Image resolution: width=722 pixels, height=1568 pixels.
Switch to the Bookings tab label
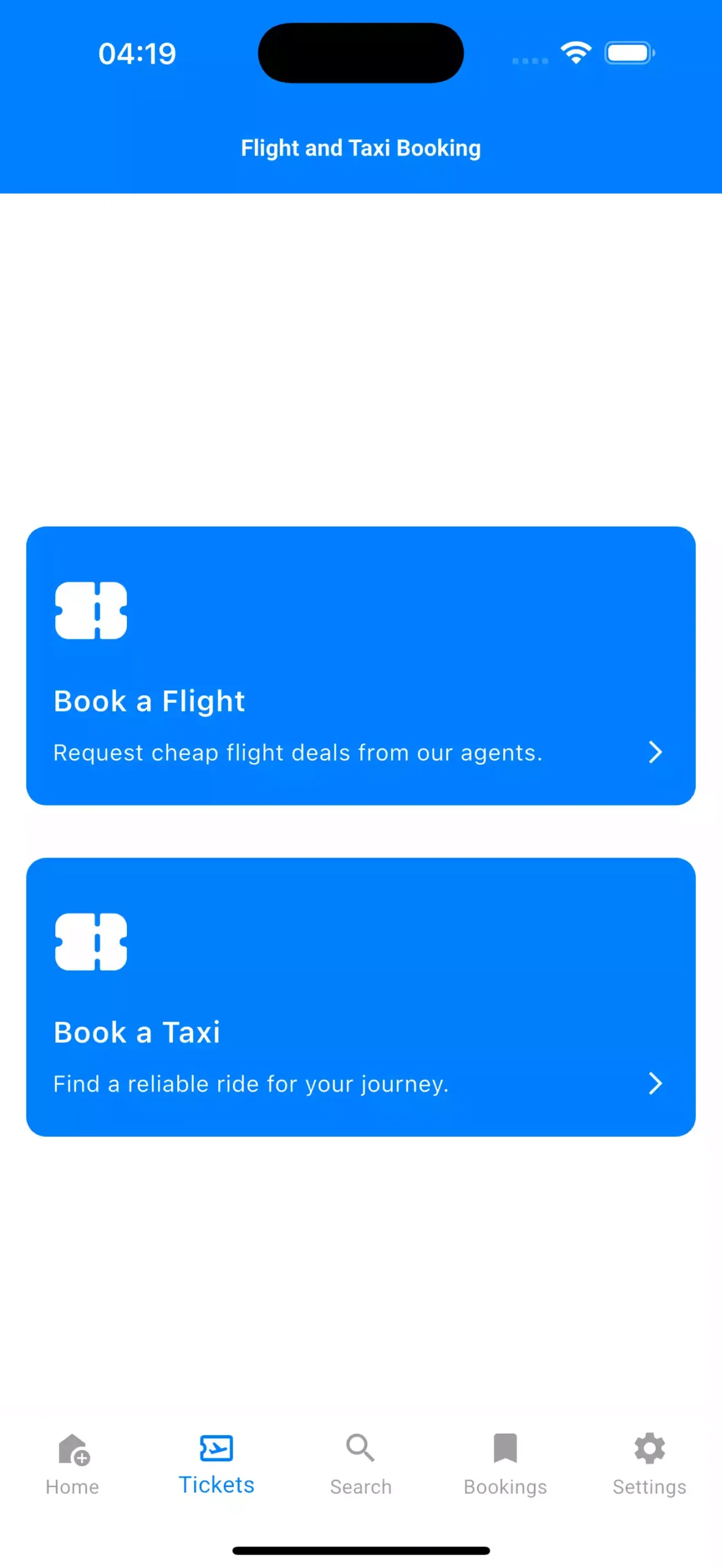[x=505, y=1487]
